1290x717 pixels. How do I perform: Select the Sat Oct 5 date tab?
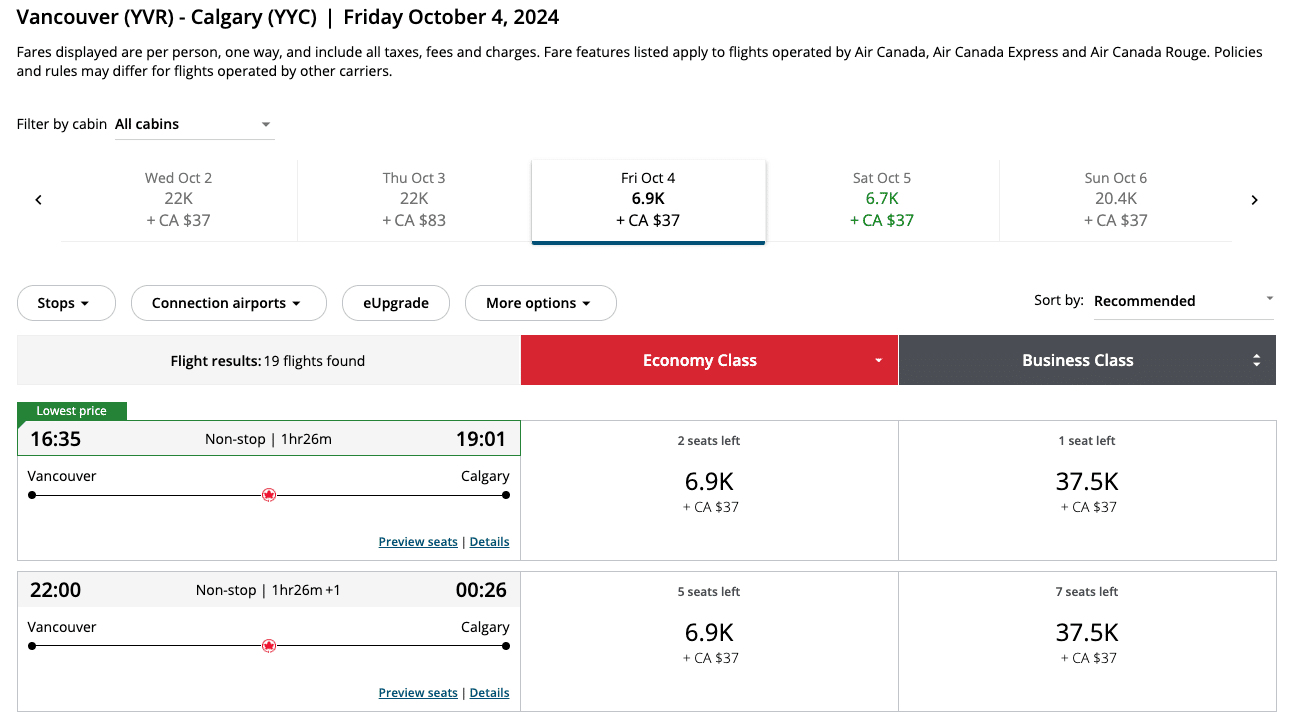pos(882,199)
